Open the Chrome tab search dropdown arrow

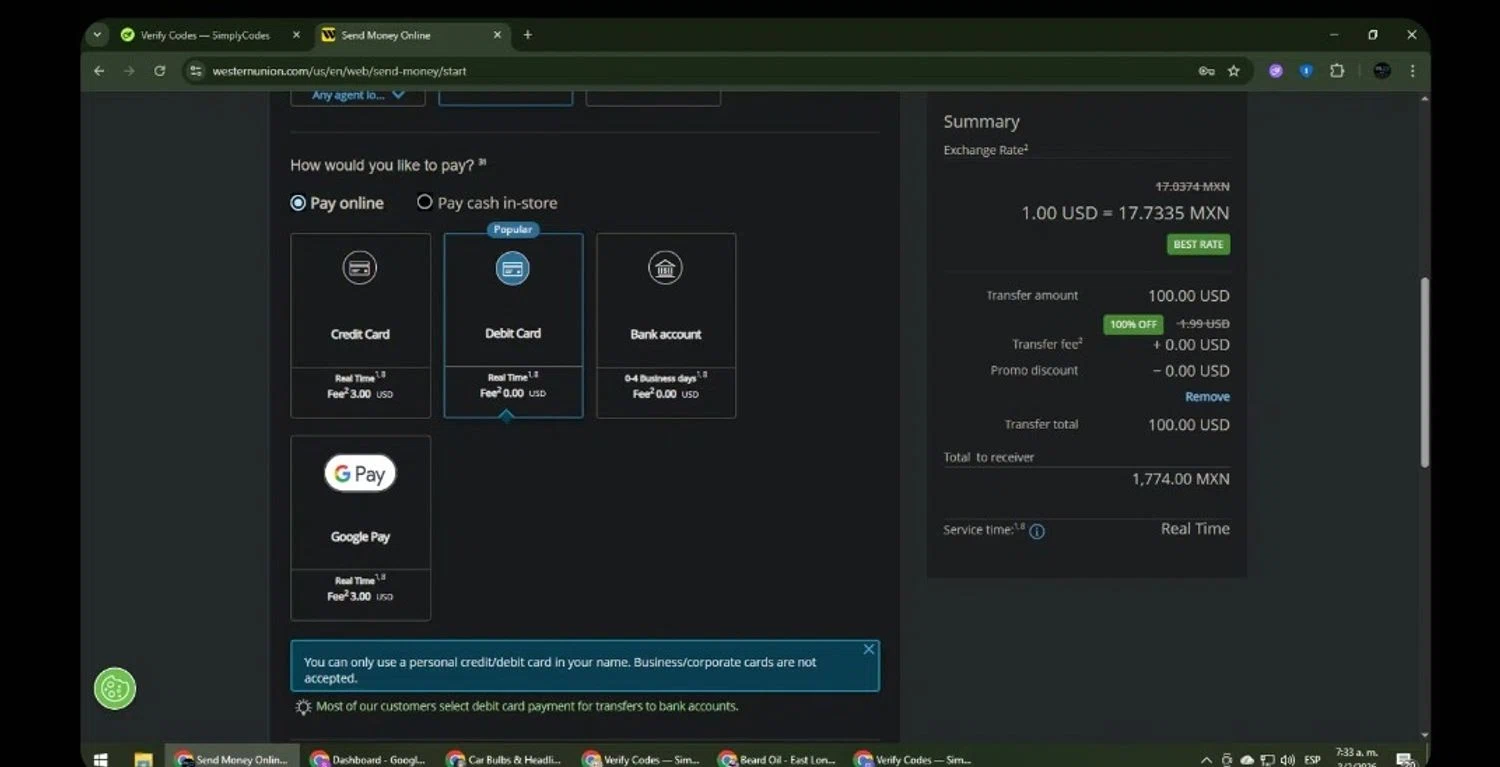[x=97, y=35]
